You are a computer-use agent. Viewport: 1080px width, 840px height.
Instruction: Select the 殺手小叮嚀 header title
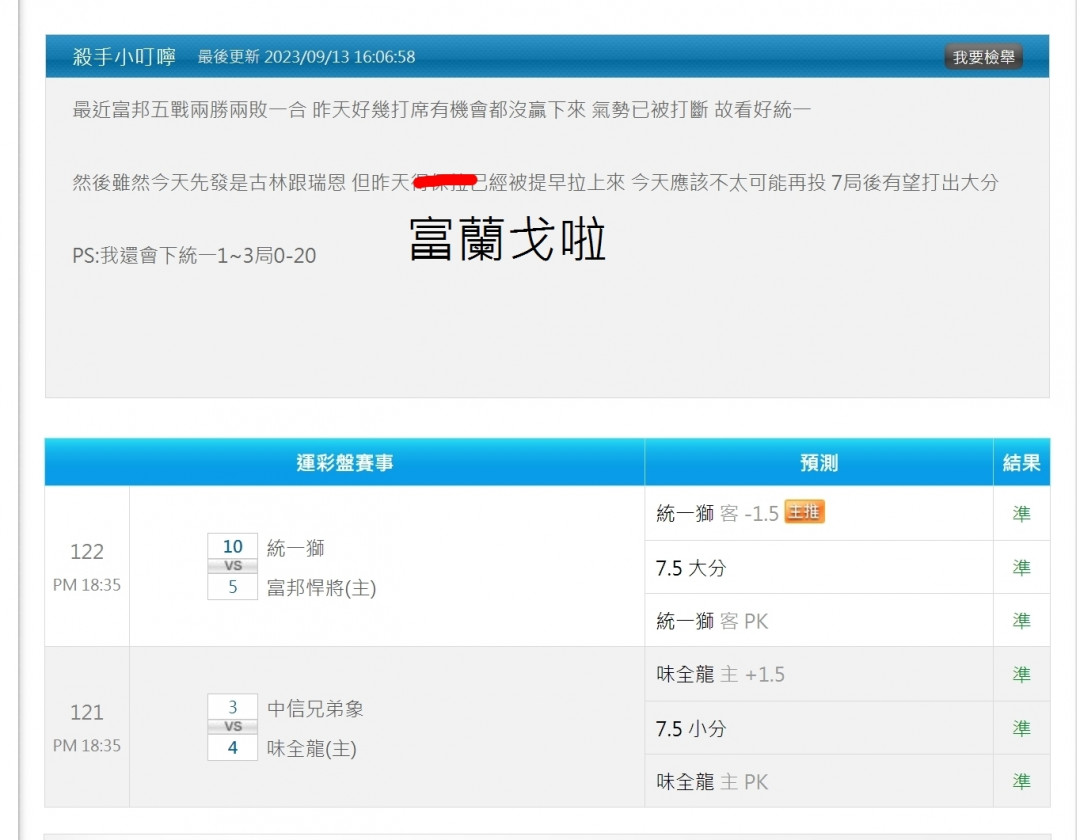(x=124, y=56)
